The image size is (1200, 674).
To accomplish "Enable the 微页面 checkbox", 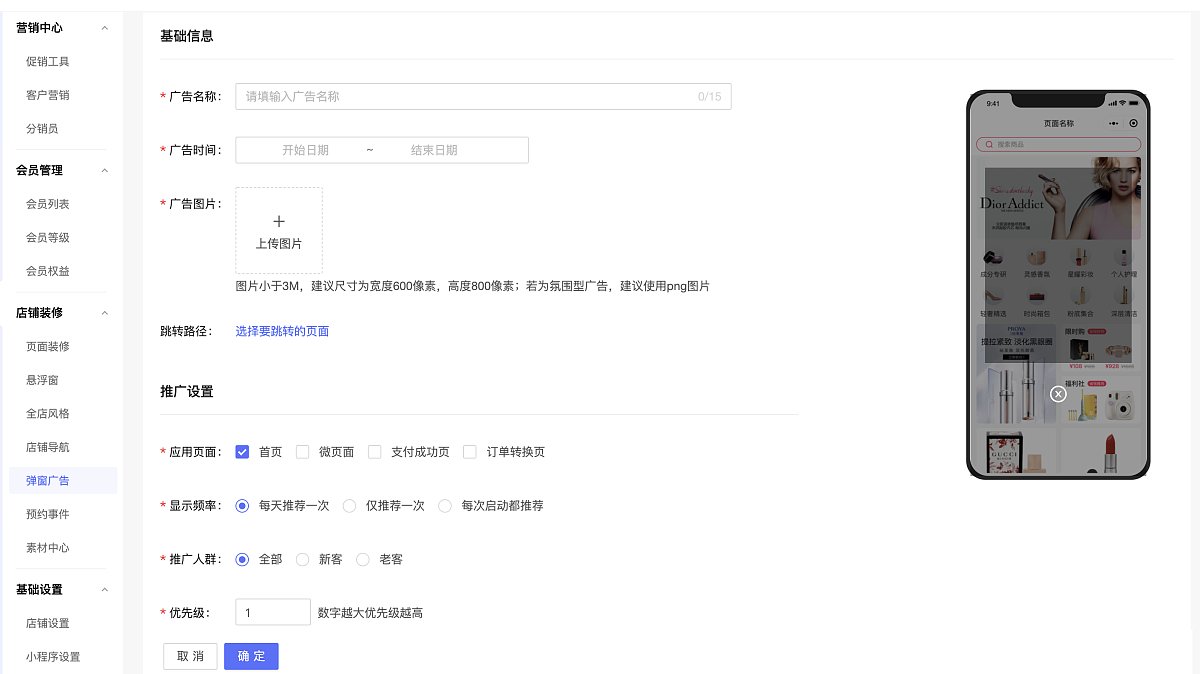I will click(x=302, y=452).
